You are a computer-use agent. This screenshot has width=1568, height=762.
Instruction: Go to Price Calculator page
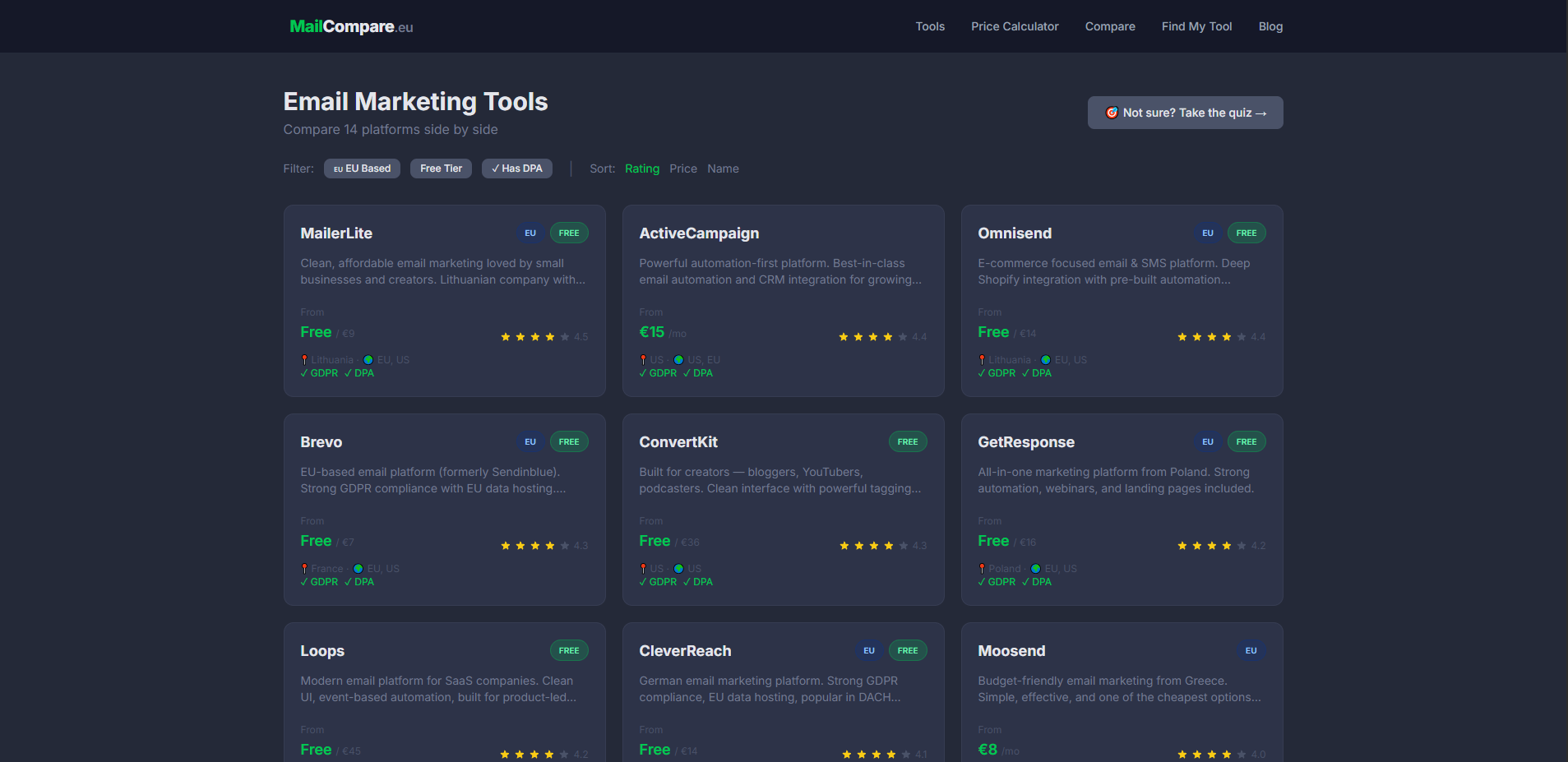coord(1015,26)
